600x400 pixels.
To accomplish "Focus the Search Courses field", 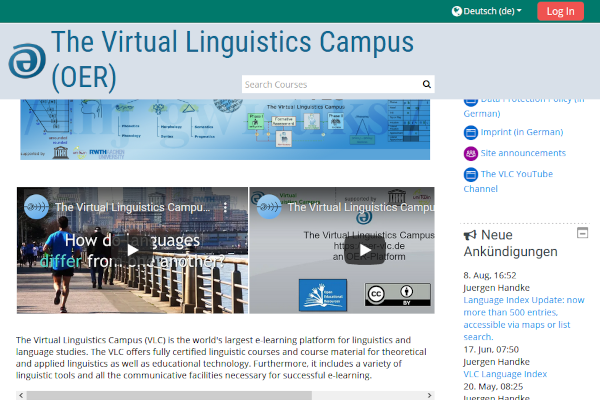I will [330, 85].
